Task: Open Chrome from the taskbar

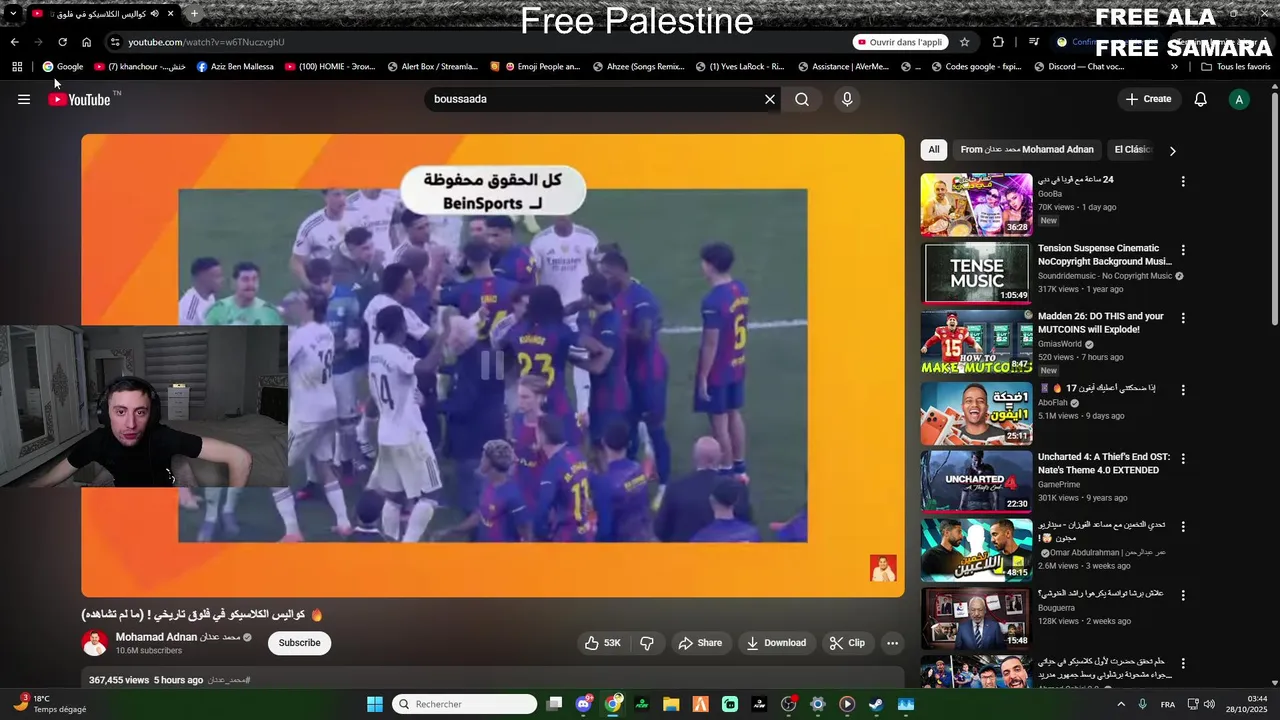Action: [613, 704]
